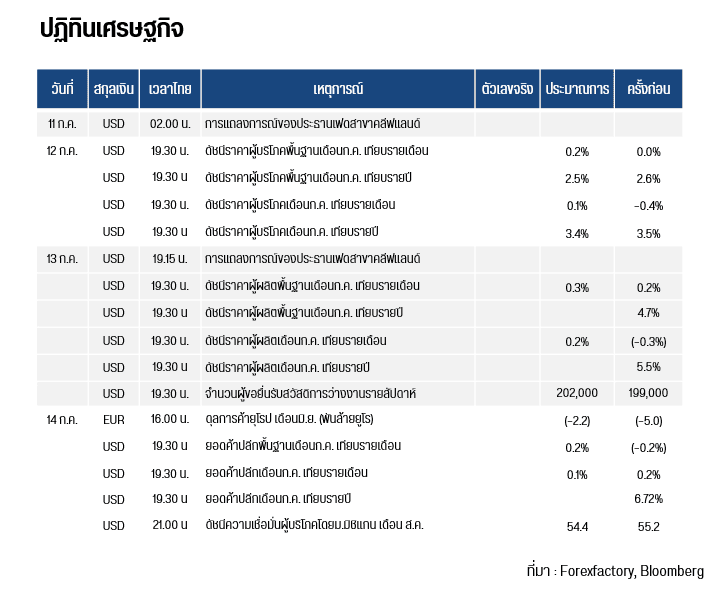Select the previous value "6.72%"

(x=648, y=499)
